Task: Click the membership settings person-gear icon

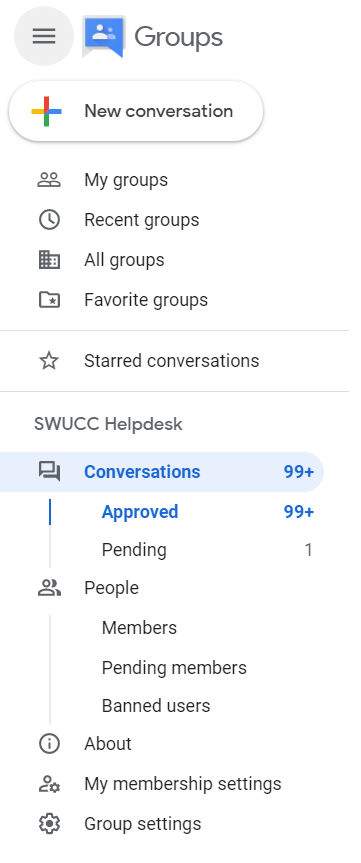Action: tap(49, 784)
